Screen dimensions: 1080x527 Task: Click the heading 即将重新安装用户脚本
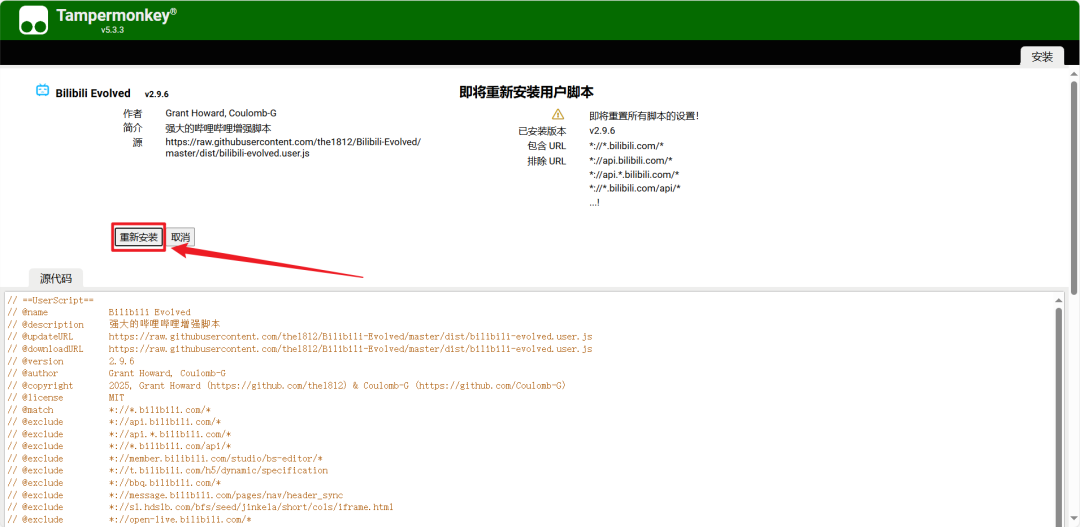click(x=526, y=92)
